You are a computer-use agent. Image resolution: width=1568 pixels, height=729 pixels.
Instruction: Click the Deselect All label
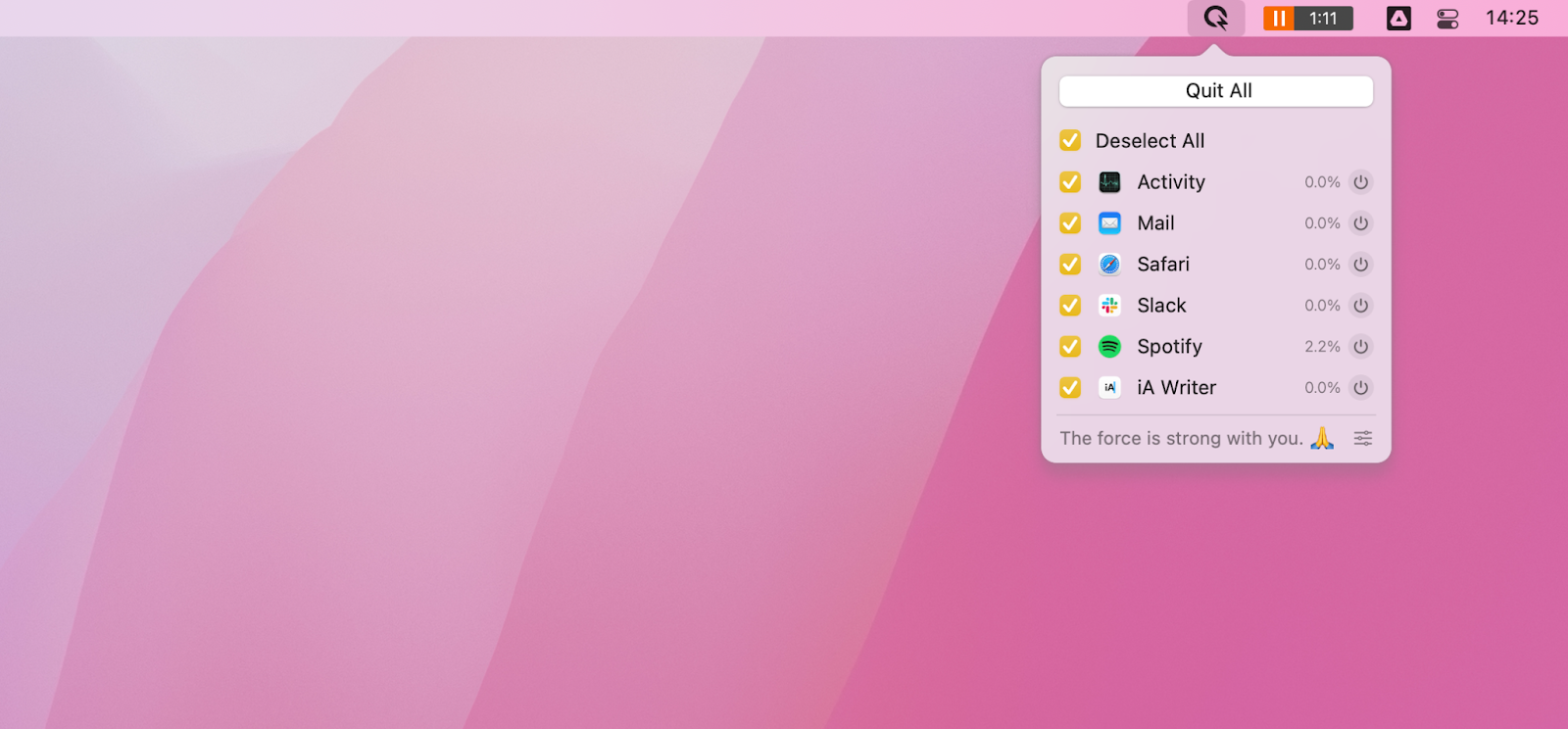tap(1151, 141)
